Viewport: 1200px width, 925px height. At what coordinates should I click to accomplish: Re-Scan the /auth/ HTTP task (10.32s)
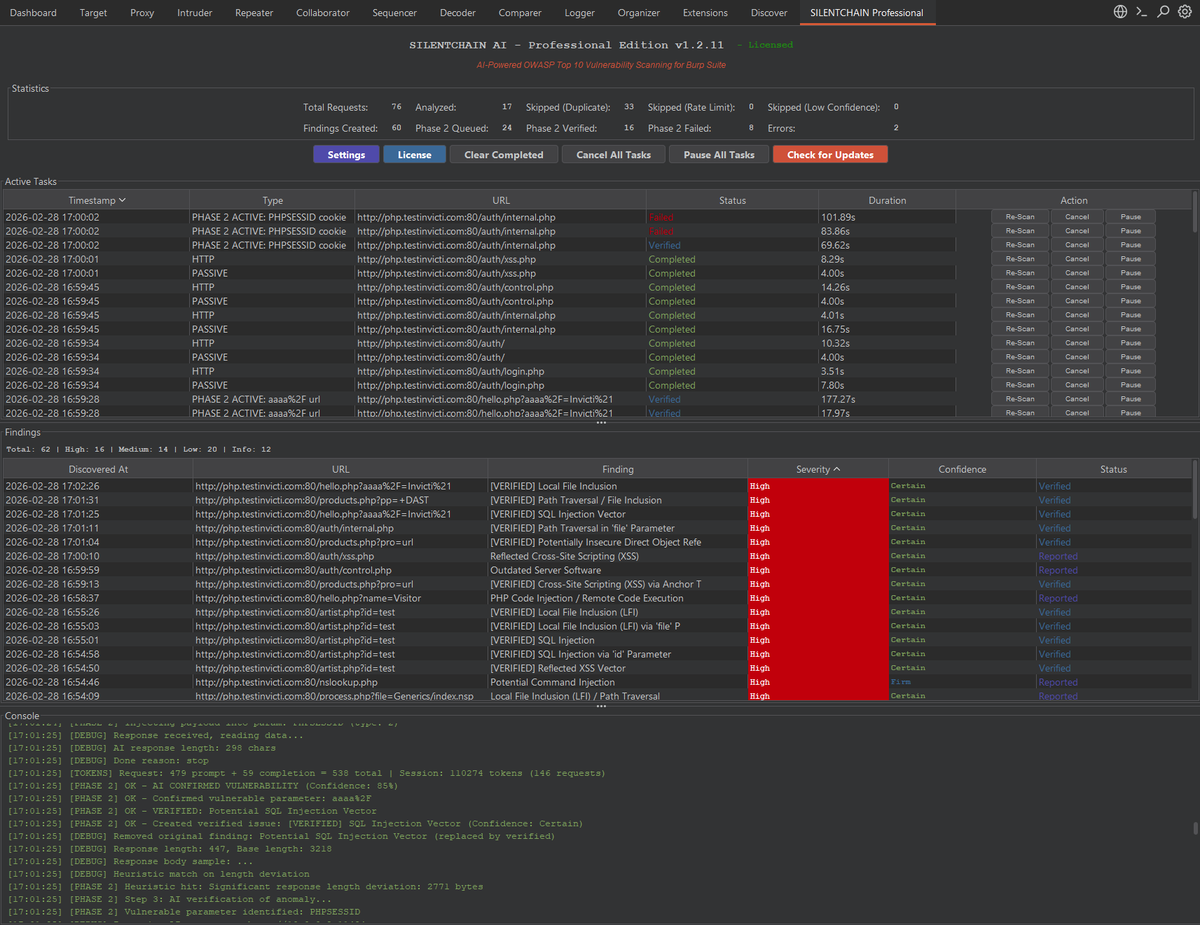coord(1019,343)
